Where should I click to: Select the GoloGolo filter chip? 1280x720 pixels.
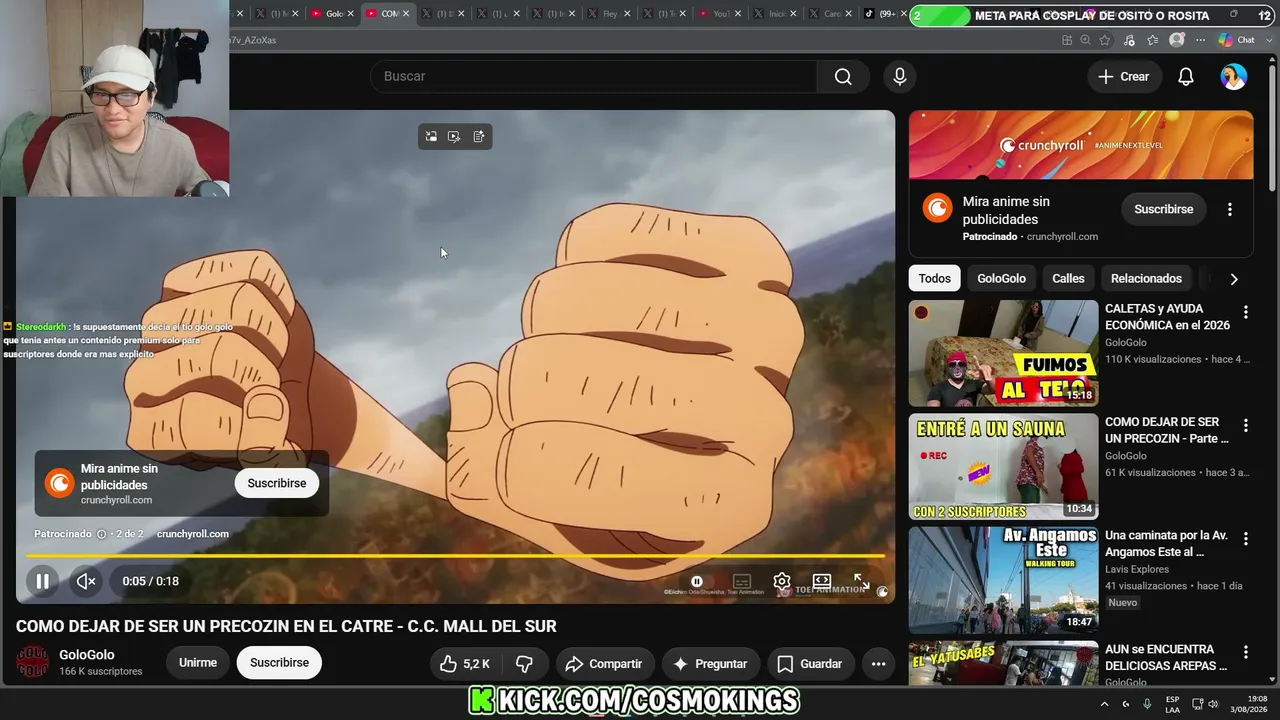(x=1001, y=279)
